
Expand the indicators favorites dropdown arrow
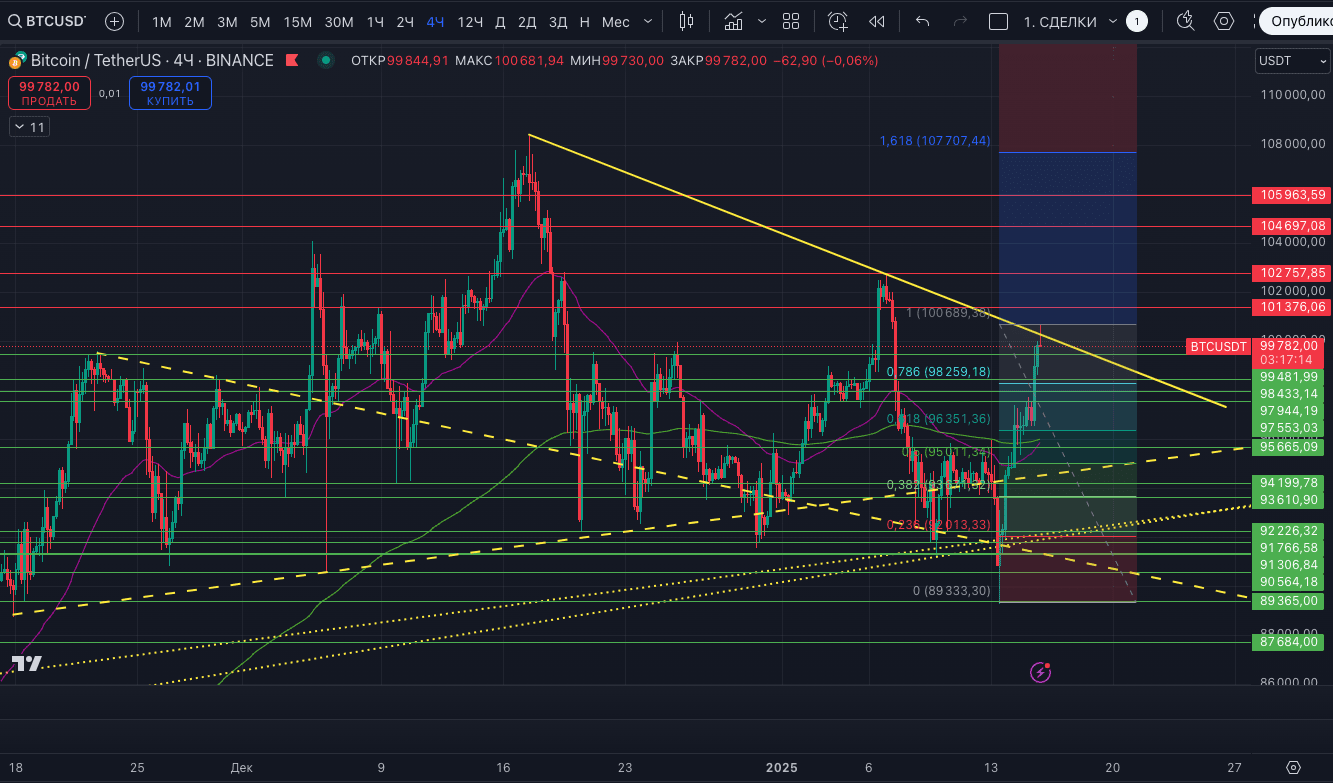(x=763, y=21)
